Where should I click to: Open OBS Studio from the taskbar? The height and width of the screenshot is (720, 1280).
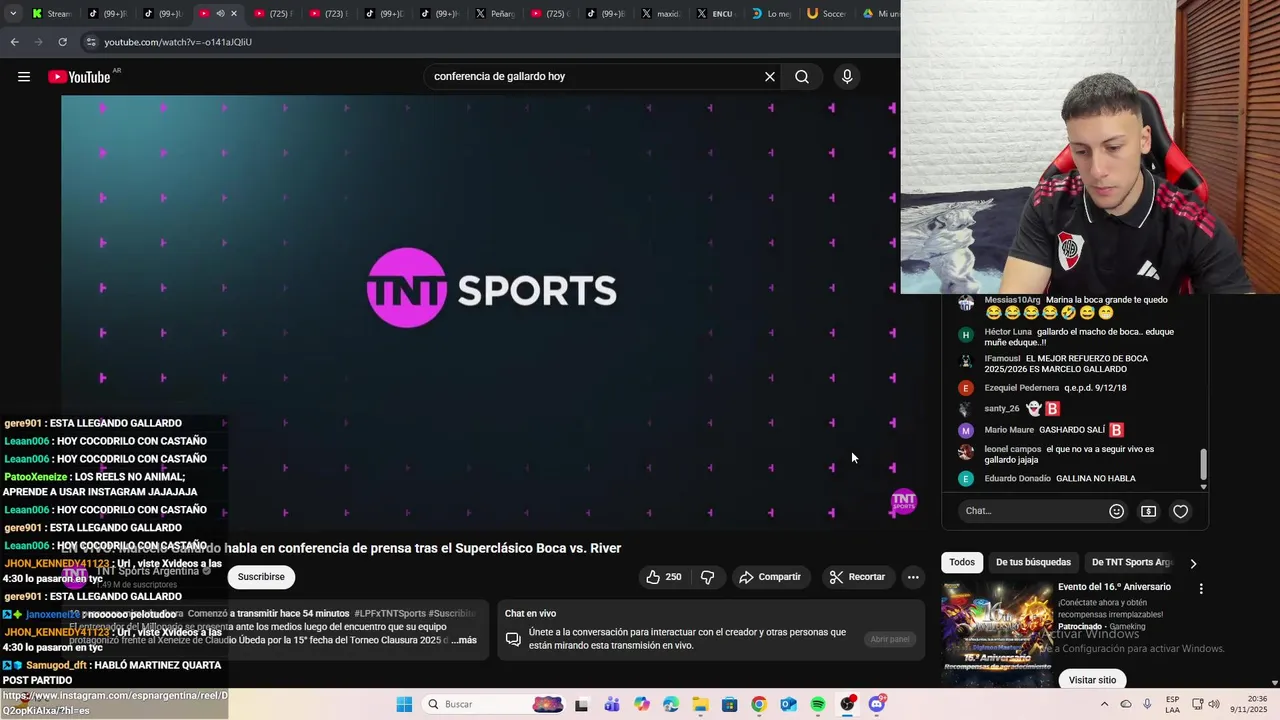tap(848, 704)
